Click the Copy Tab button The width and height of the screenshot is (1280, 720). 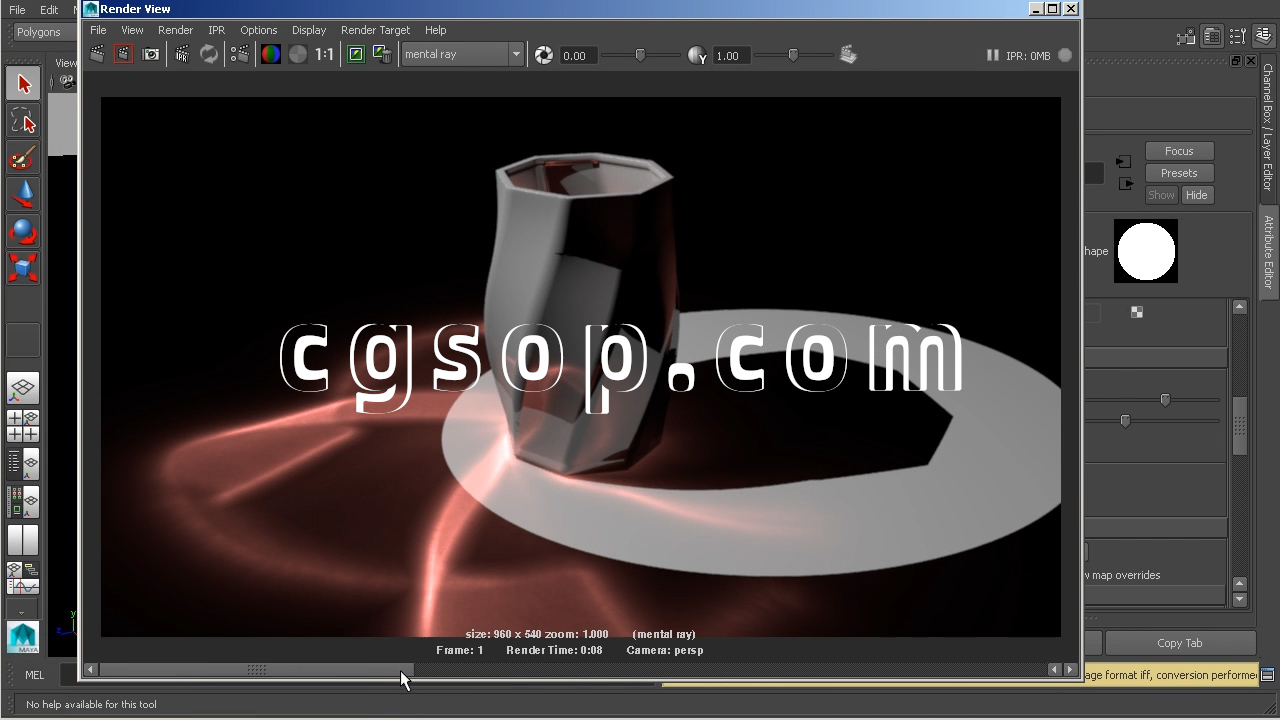coord(1180,643)
